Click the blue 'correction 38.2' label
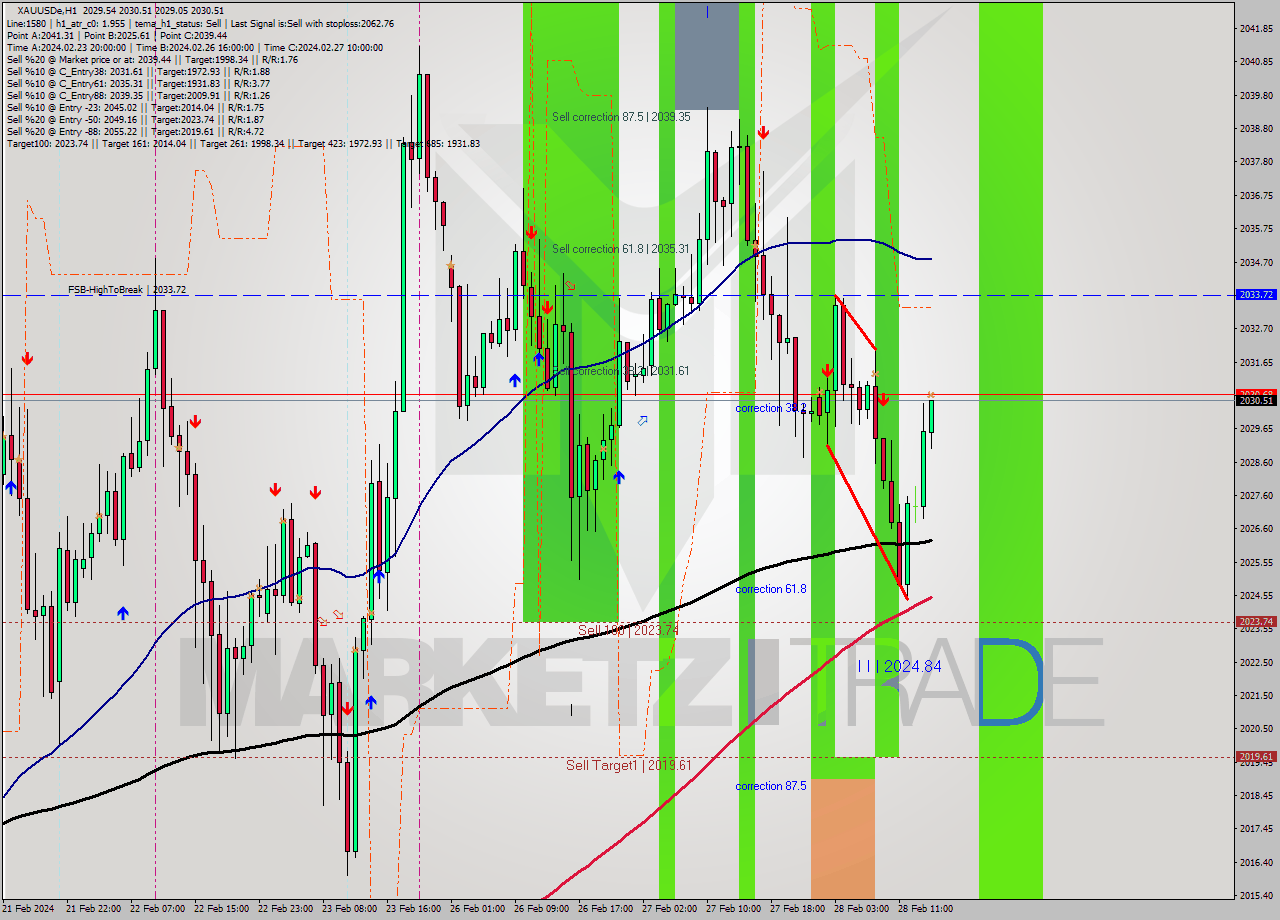Image resolution: width=1280 pixels, height=920 pixels. coord(771,408)
